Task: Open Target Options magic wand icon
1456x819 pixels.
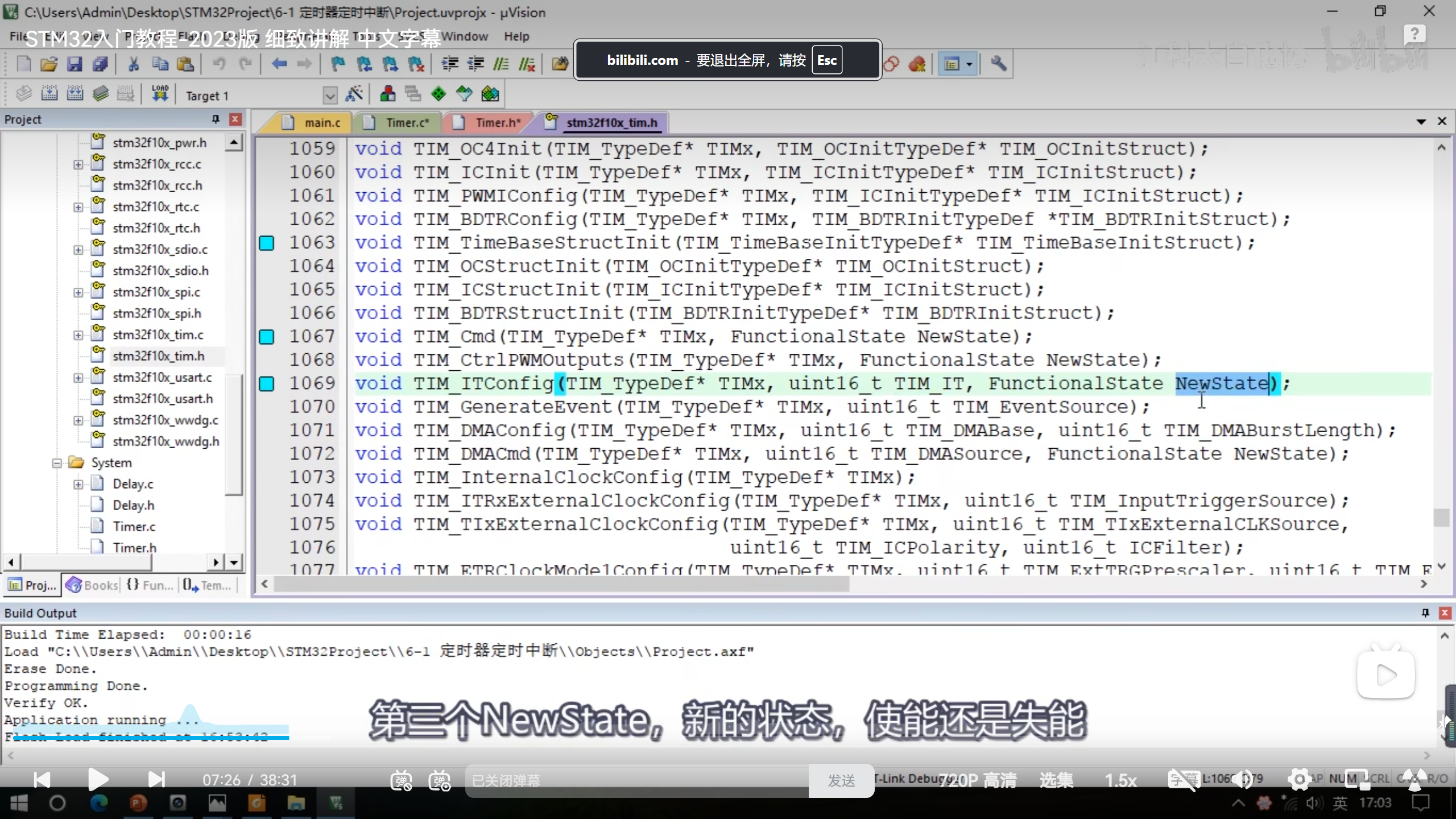Action: [x=354, y=94]
